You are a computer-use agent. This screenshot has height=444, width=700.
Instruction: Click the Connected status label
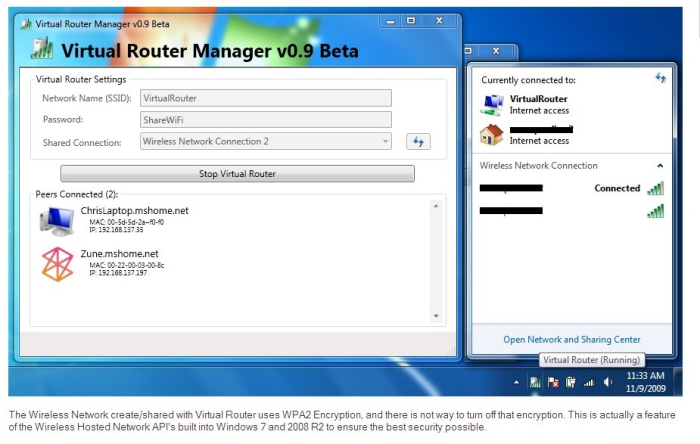(617, 188)
